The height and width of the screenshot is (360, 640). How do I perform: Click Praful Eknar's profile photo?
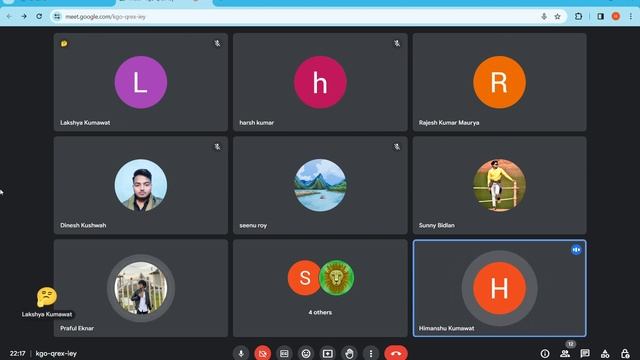(x=141, y=288)
